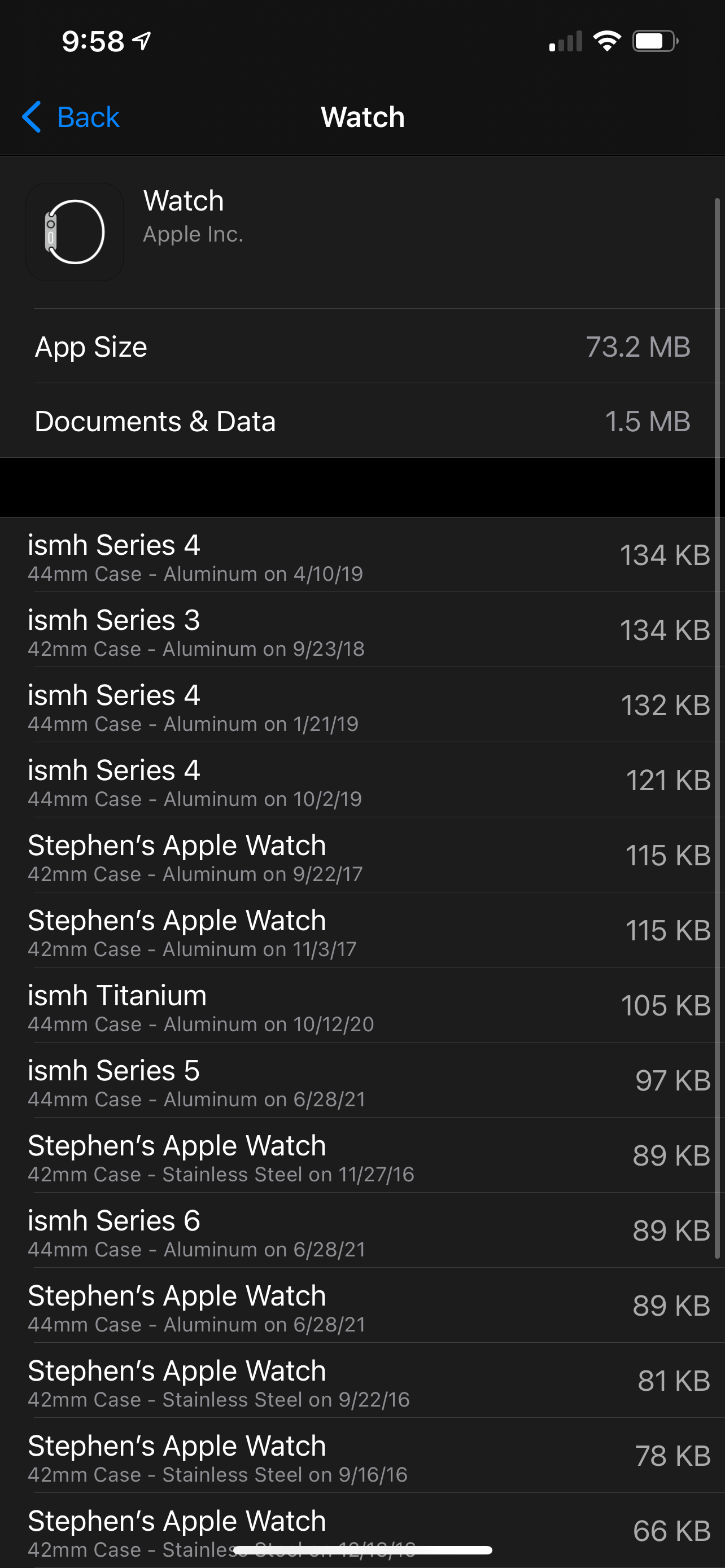
Task: Tap the Back button label
Action: 88,117
